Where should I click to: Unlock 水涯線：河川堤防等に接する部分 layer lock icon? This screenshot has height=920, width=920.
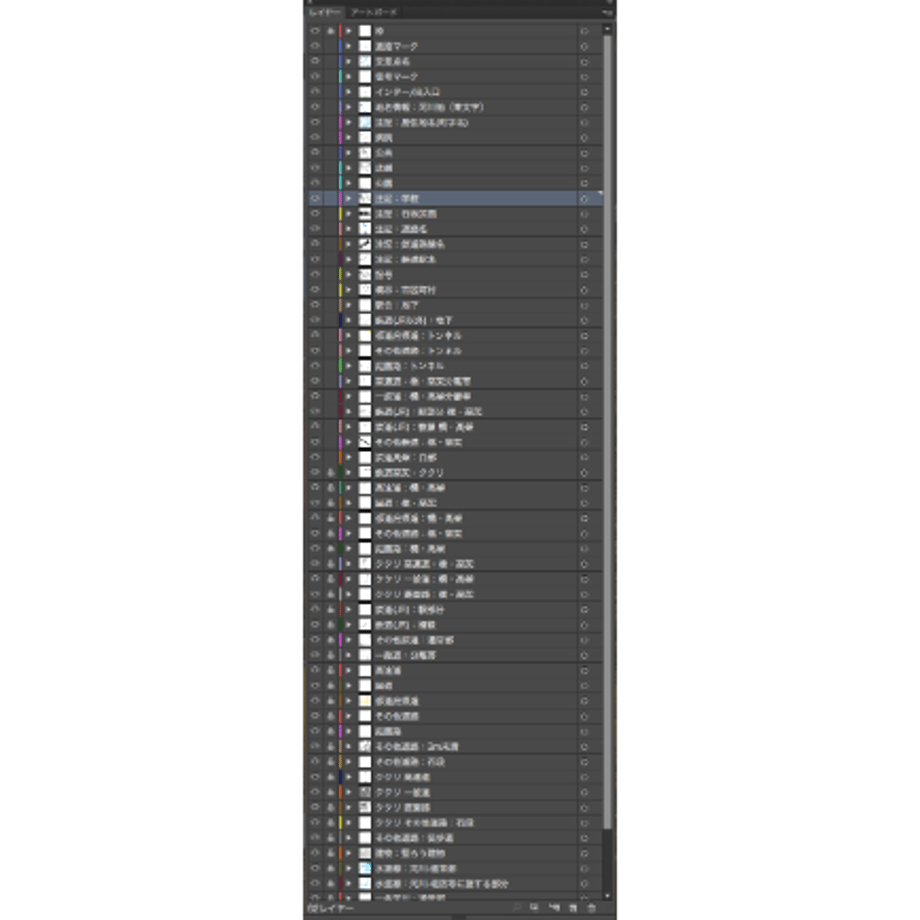[x=331, y=884]
